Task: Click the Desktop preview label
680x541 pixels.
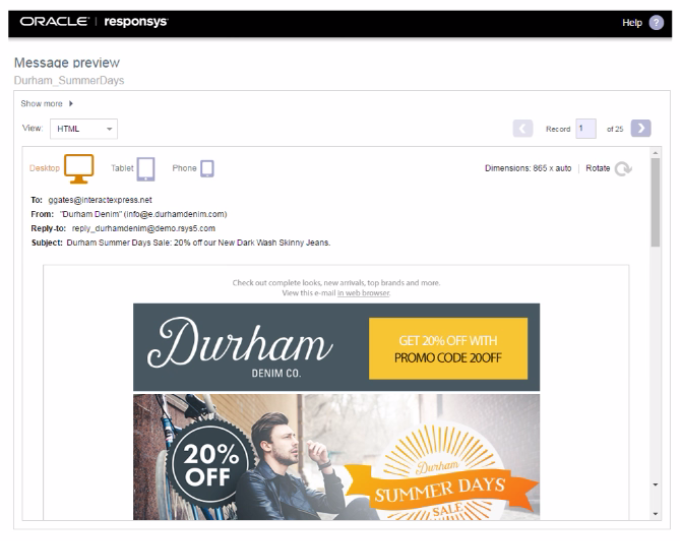Action: pos(45,168)
